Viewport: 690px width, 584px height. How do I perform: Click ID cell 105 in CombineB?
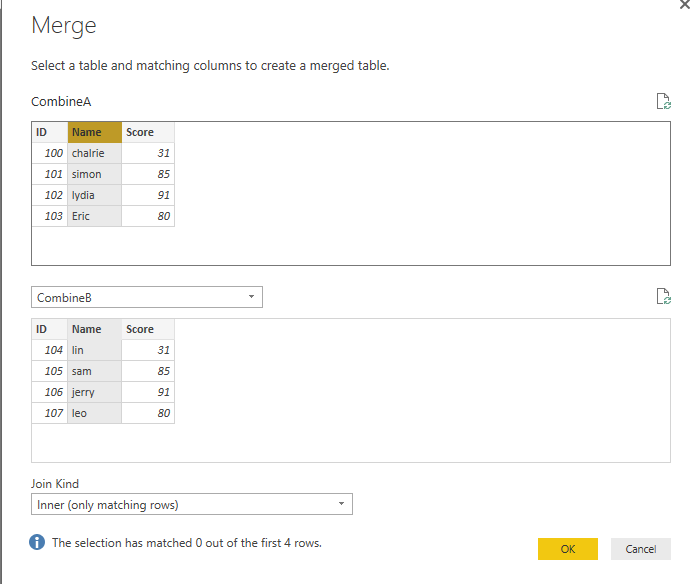point(50,371)
